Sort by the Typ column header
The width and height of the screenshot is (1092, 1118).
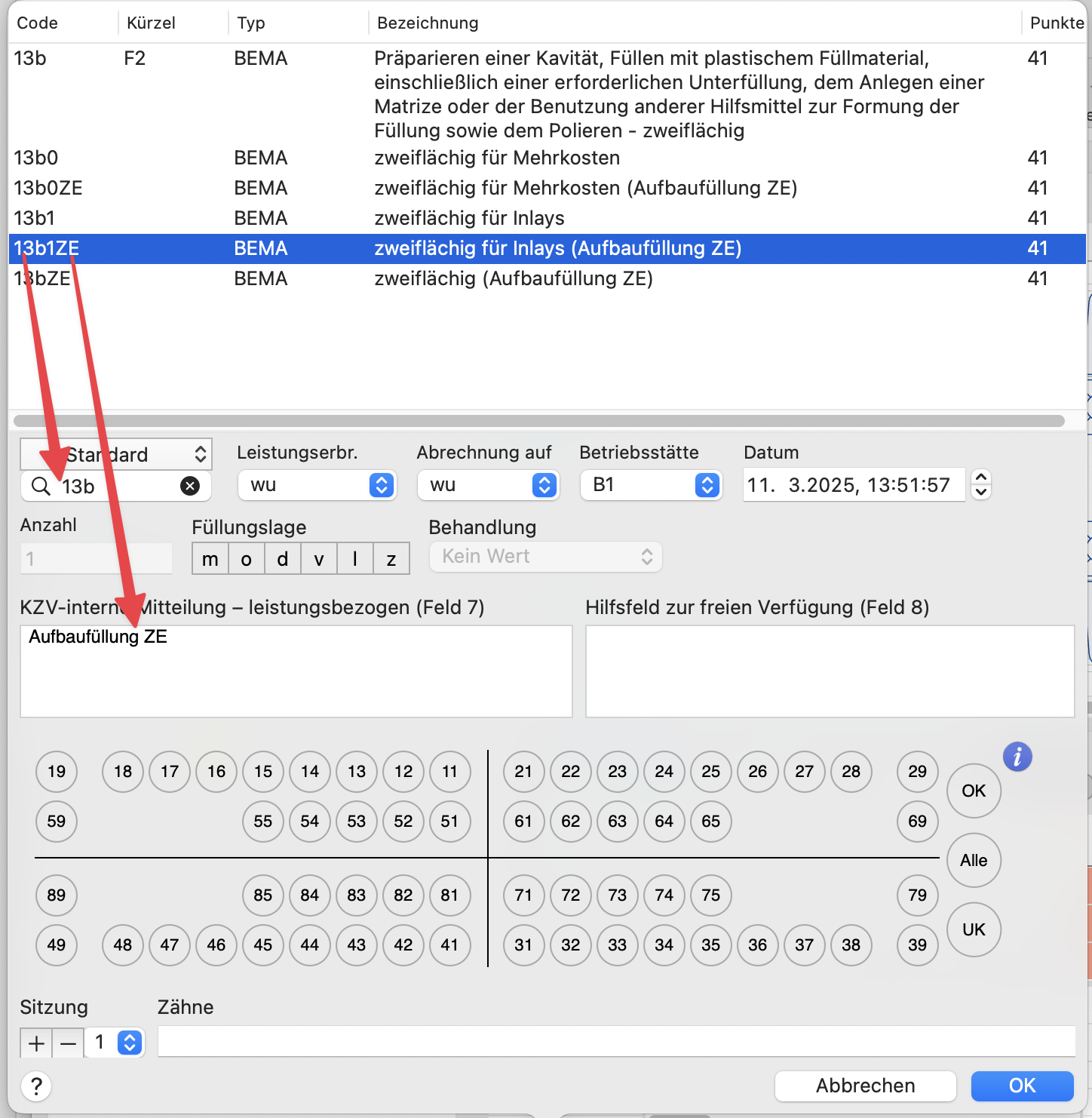pos(298,23)
